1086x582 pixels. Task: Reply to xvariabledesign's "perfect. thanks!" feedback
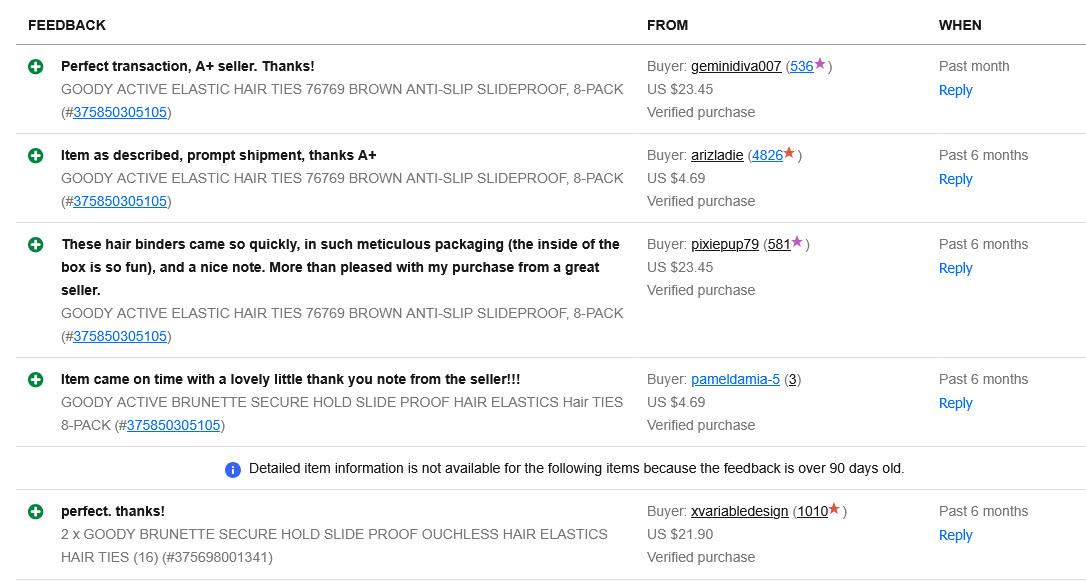pyautogui.click(x=955, y=536)
